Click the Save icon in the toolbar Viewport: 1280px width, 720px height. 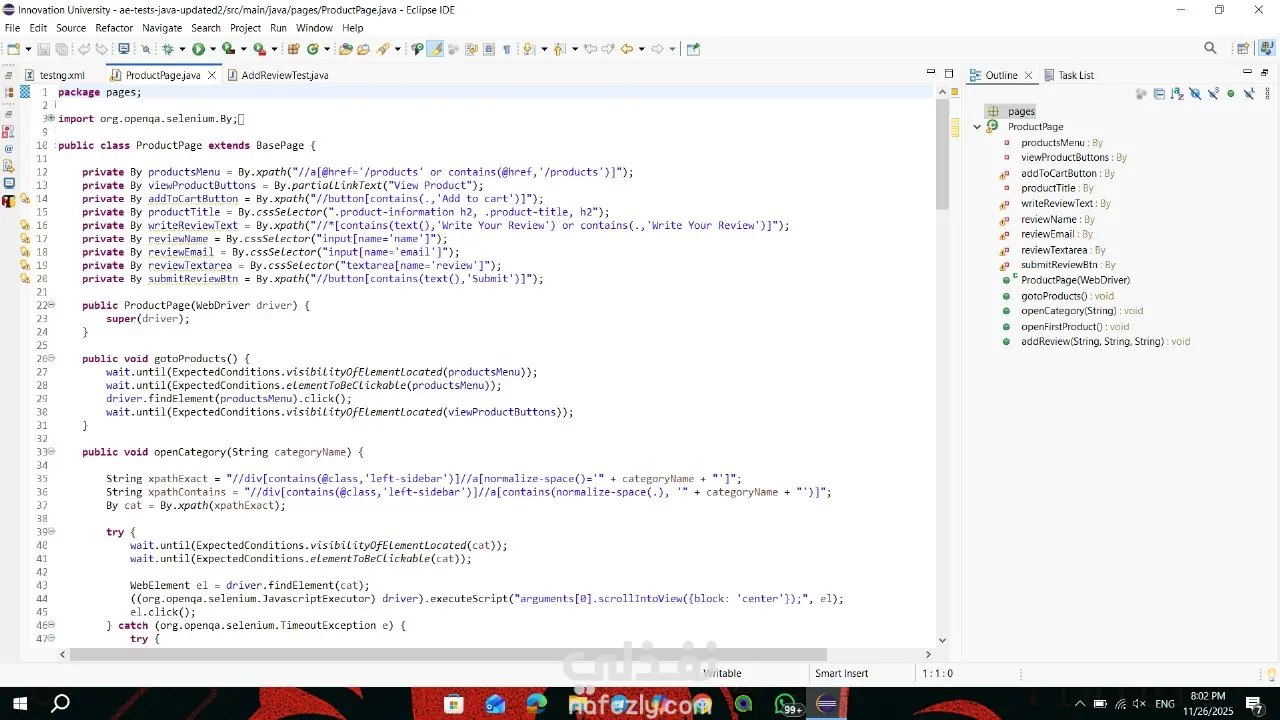point(44,49)
